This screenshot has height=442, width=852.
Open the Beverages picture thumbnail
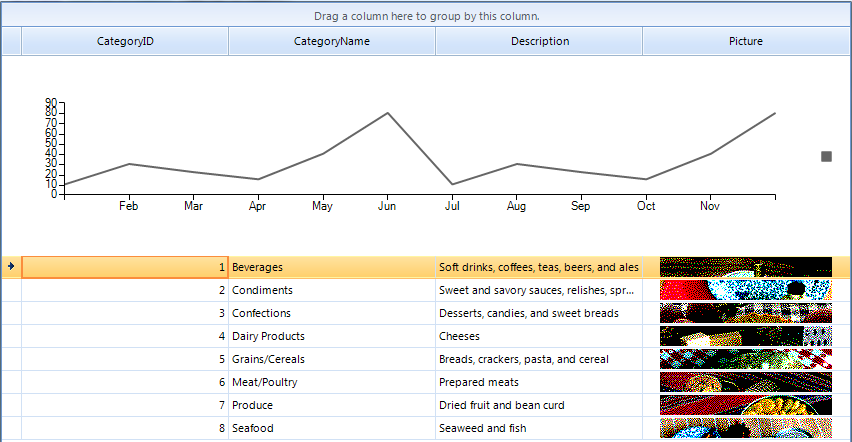(745, 267)
